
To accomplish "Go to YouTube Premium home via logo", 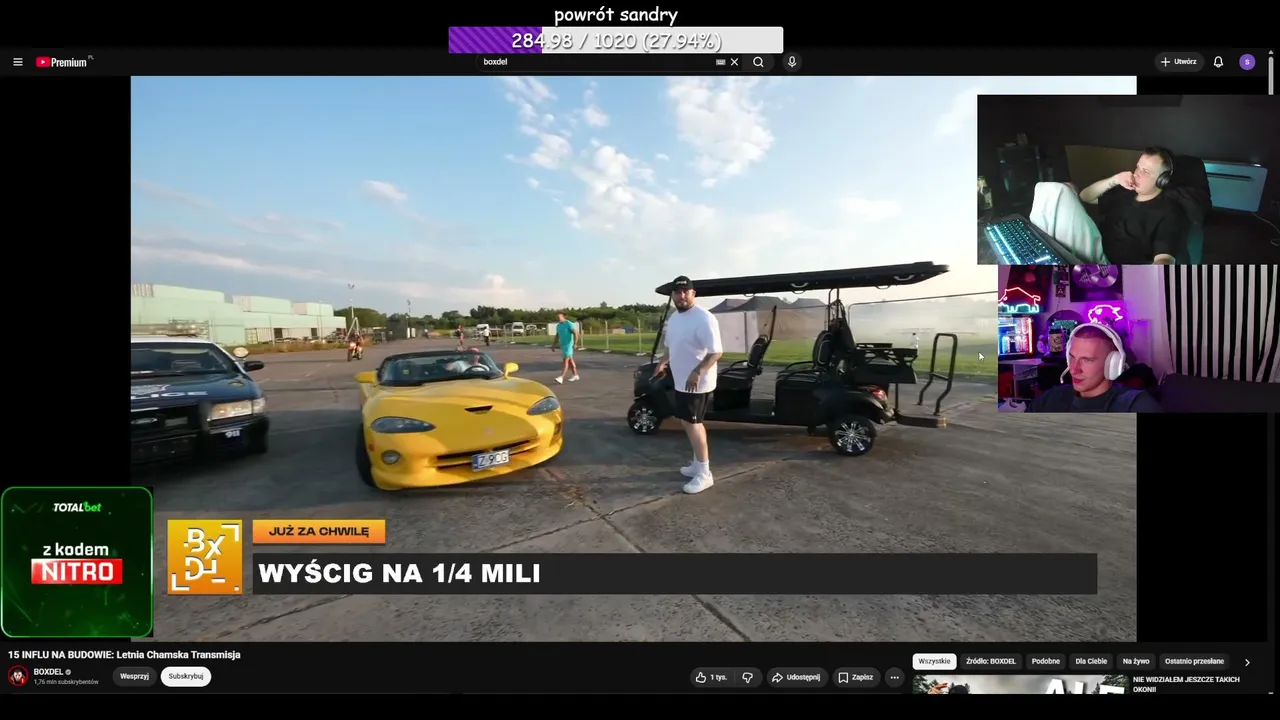I will pos(64,62).
